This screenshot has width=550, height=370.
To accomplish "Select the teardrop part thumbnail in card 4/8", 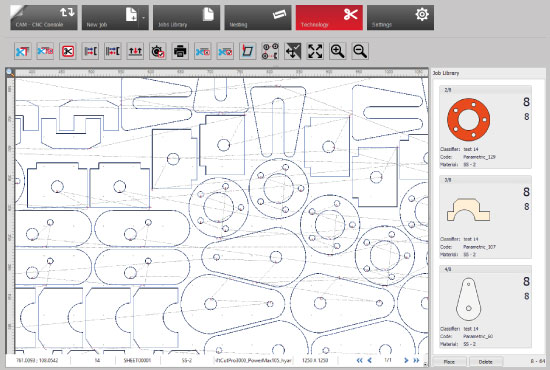I will pyautogui.click(x=469, y=299).
